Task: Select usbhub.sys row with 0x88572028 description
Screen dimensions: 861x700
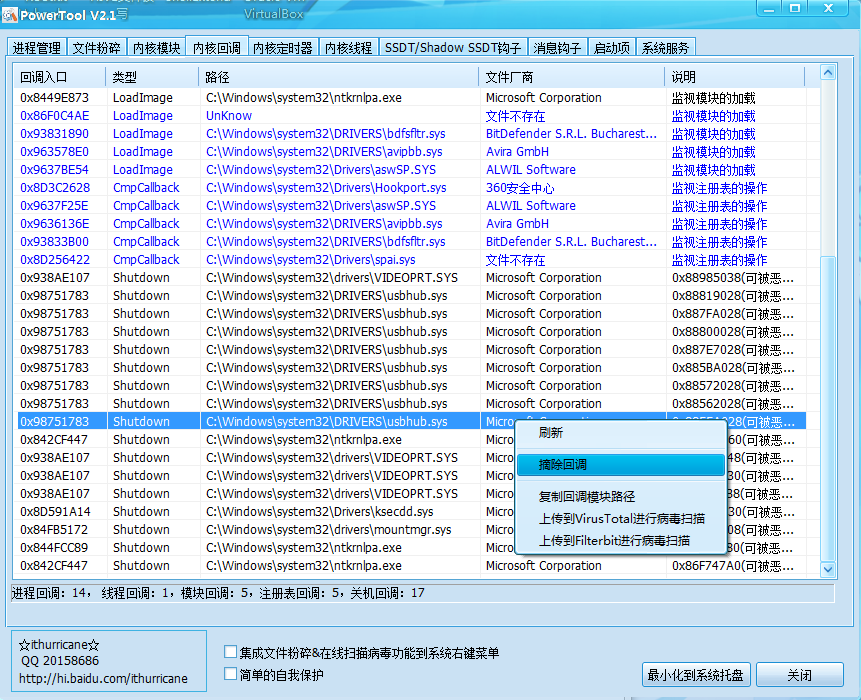Action: 411,386
